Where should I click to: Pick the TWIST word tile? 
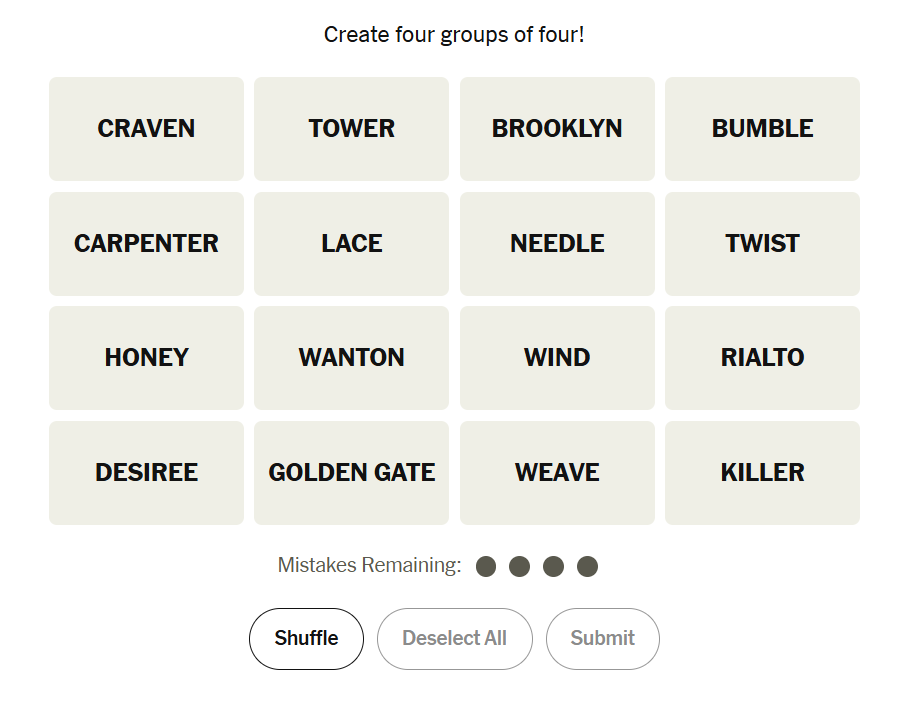tap(762, 244)
